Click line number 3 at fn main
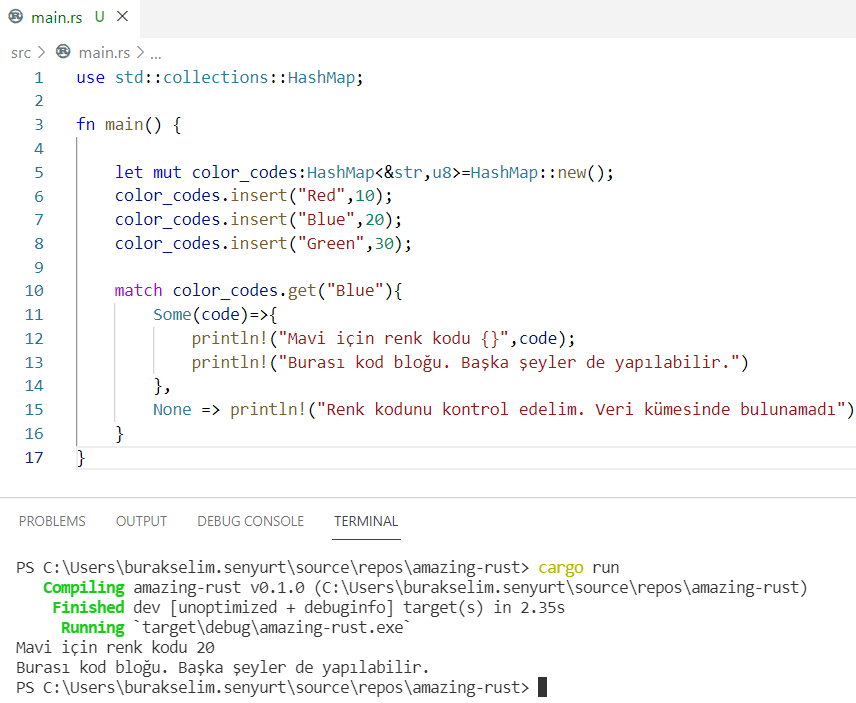Viewport: 856px width, 703px height. (x=38, y=125)
